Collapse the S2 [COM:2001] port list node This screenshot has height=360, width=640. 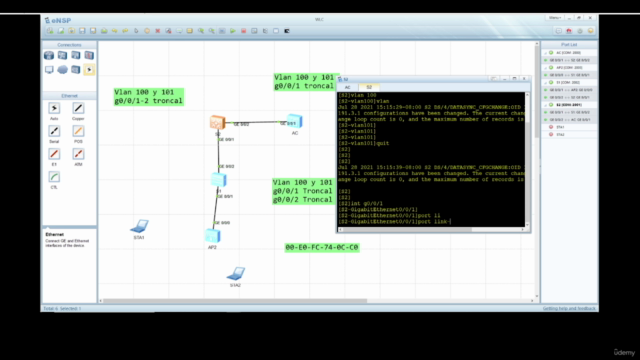(546, 105)
